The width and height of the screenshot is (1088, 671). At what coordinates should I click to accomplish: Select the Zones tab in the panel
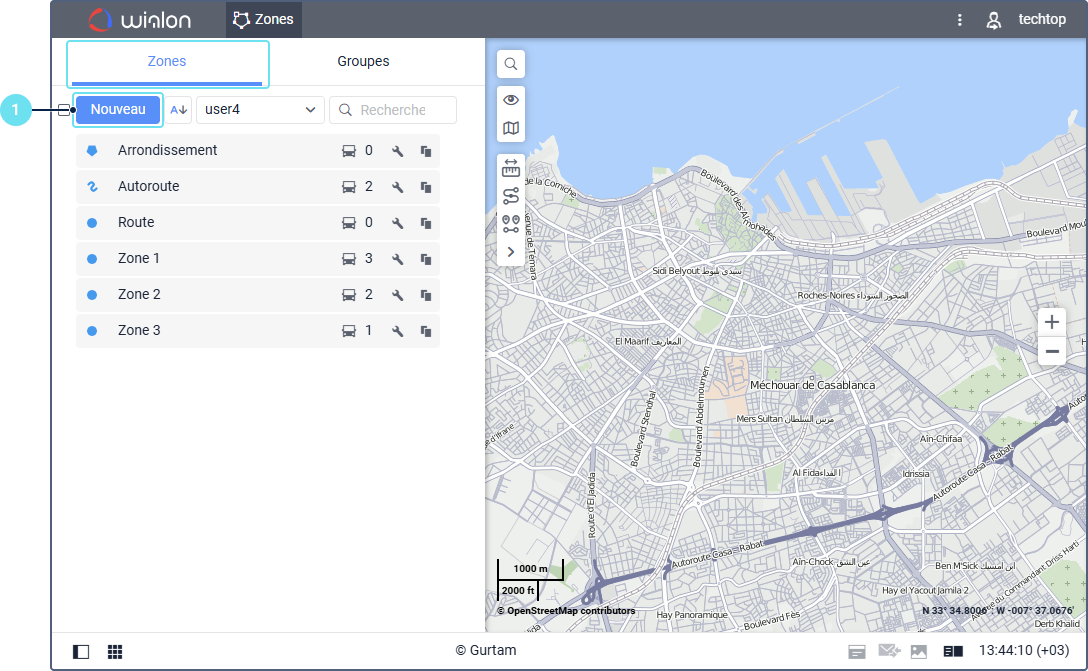tap(167, 62)
